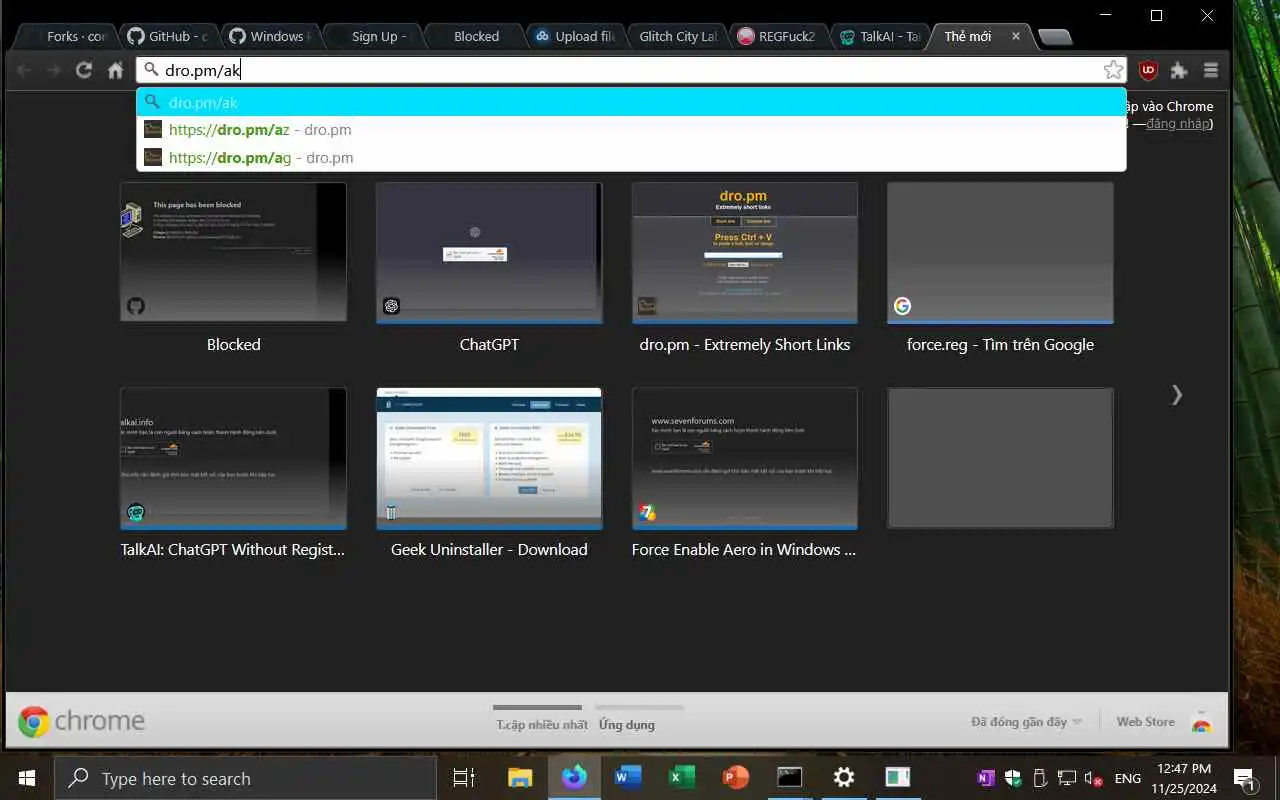Open the Force Enable Aero thumbnail
1280x800 pixels.
coord(745,458)
